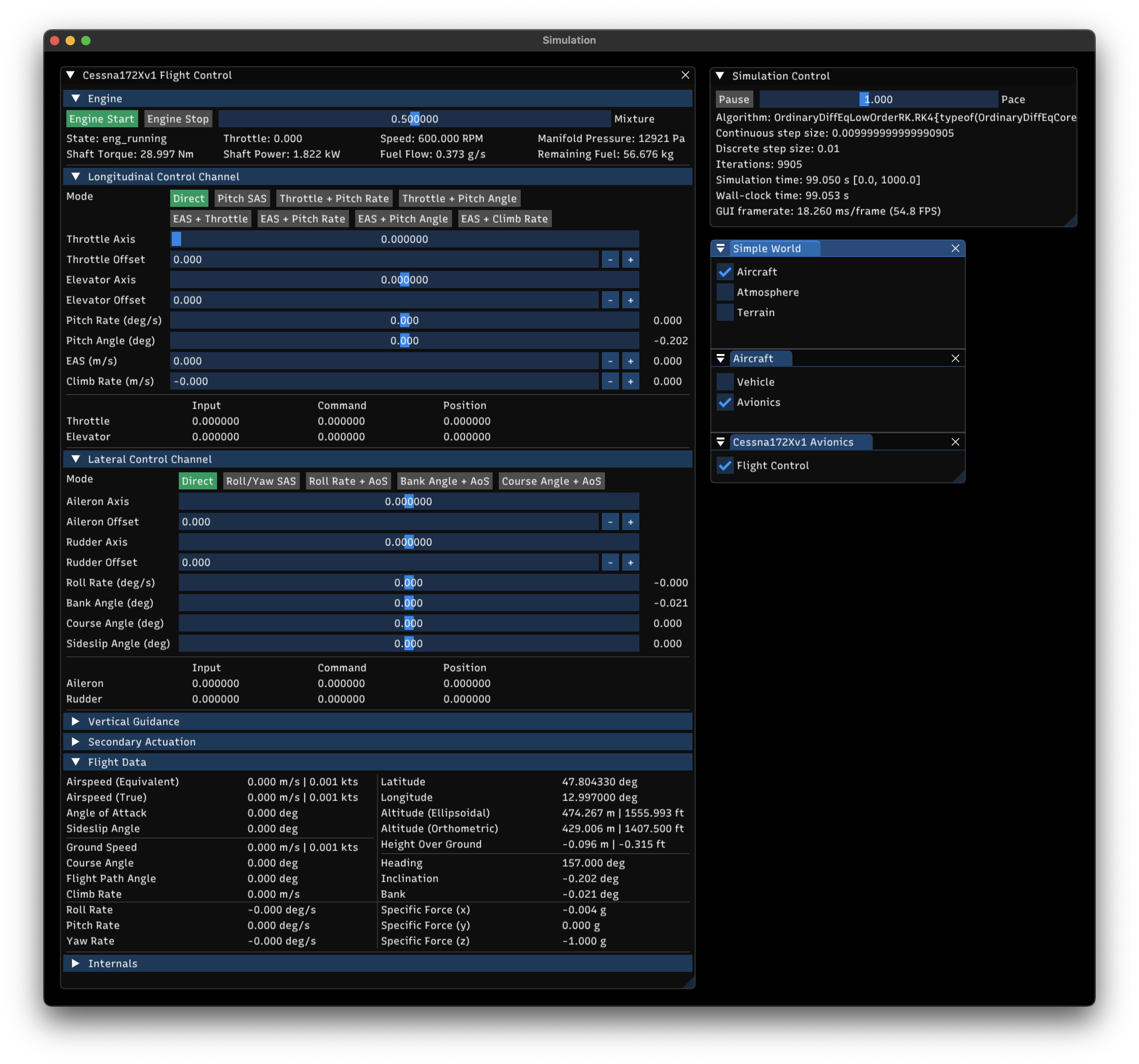This screenshot has width=1139, height=1064.
Task: Close the Cessna172Xv1 Avionics panel
Action: point(955,442)
